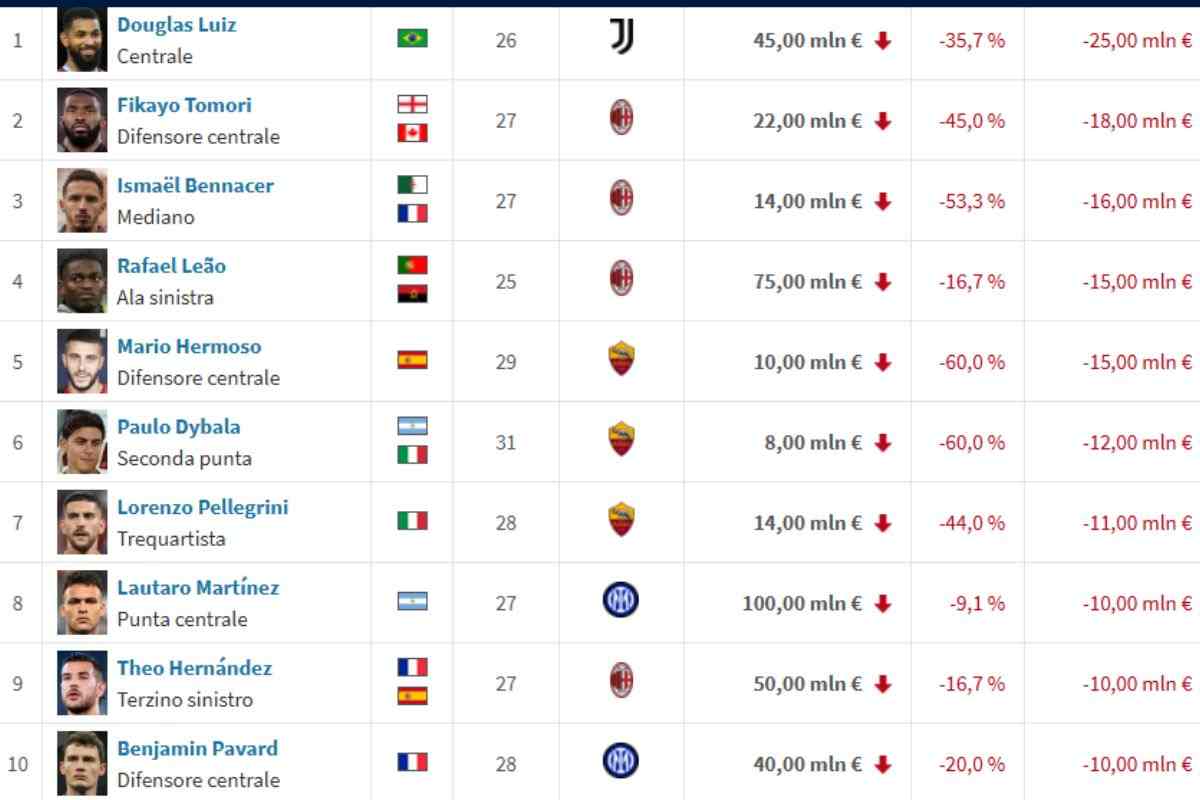The image size is (1200, 800).
Task: Click Fikayo Tomori's 22,00 mln € value
Action: [808, 121]
